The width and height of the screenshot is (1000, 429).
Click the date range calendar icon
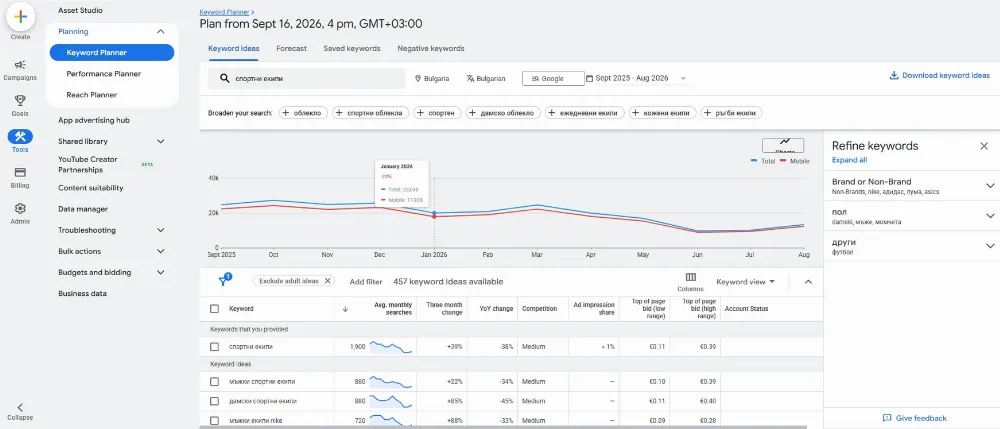tap(589, 78)
